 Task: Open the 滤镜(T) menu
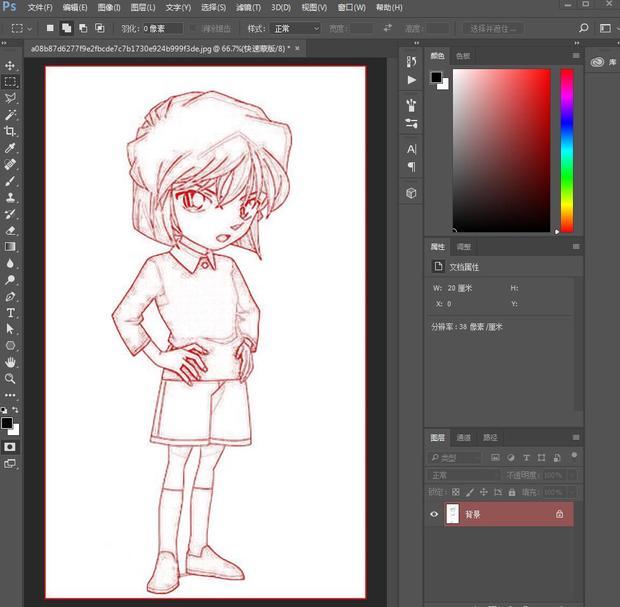pyautogui.click(x=248, y=7)
